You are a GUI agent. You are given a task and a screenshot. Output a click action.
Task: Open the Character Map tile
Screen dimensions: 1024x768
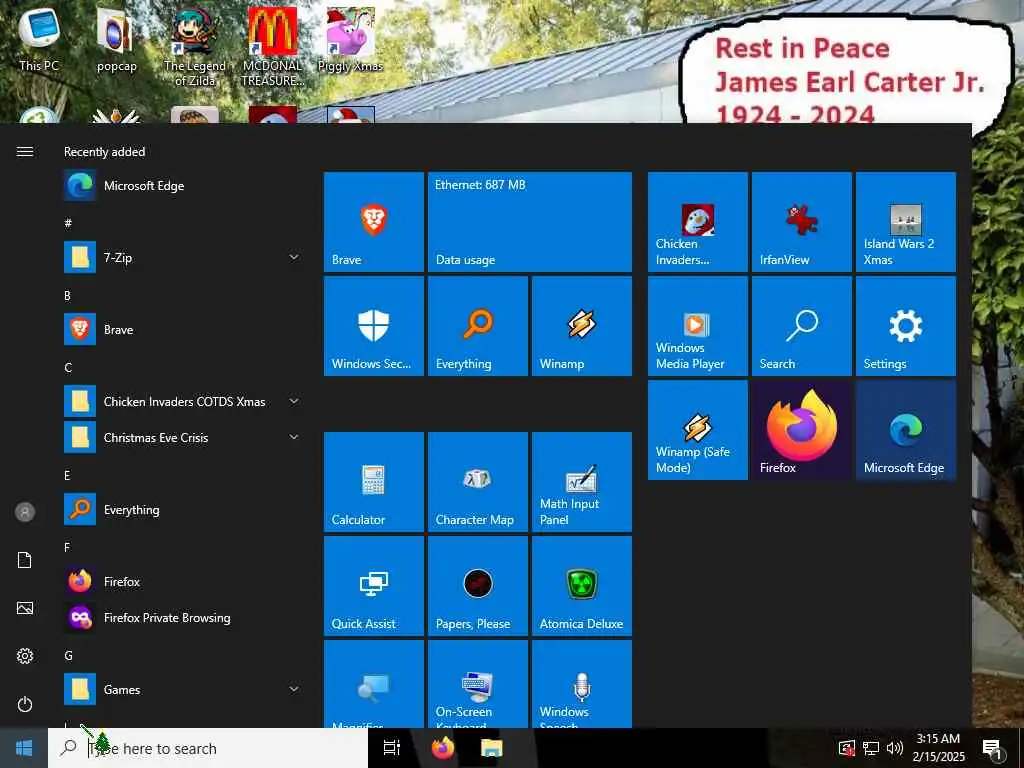pos(477,482)
